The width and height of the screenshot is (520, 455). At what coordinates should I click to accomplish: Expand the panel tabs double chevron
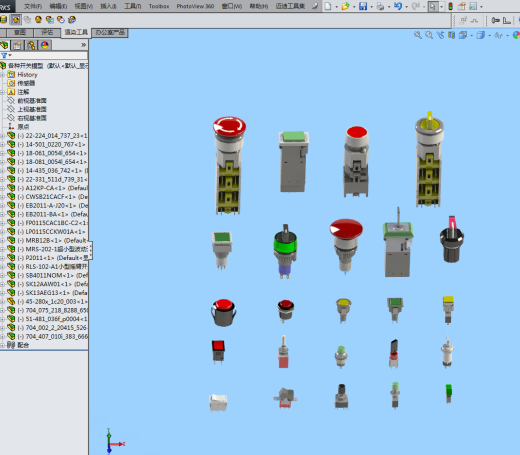(x=84, y=45)
